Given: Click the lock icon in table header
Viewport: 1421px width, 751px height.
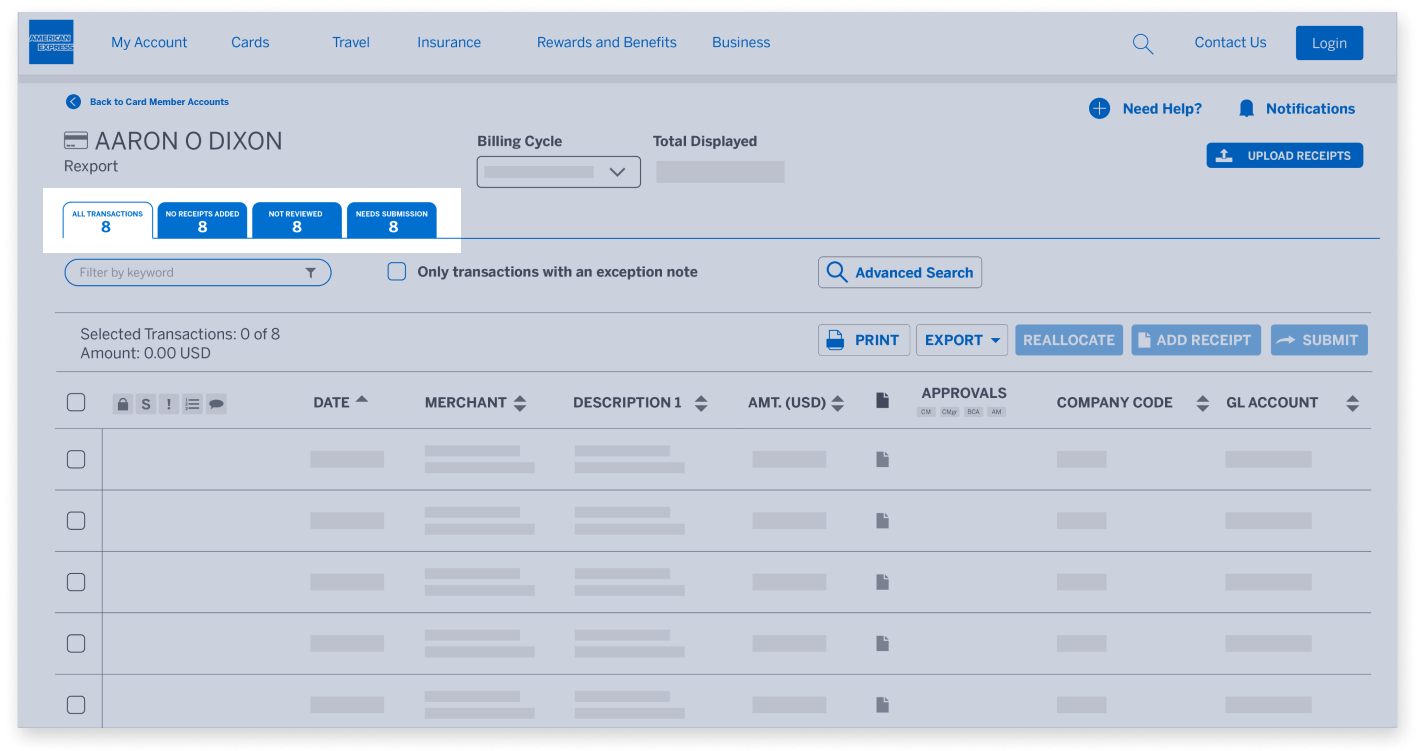Looking at the screenshot, I should click(122, 404).
